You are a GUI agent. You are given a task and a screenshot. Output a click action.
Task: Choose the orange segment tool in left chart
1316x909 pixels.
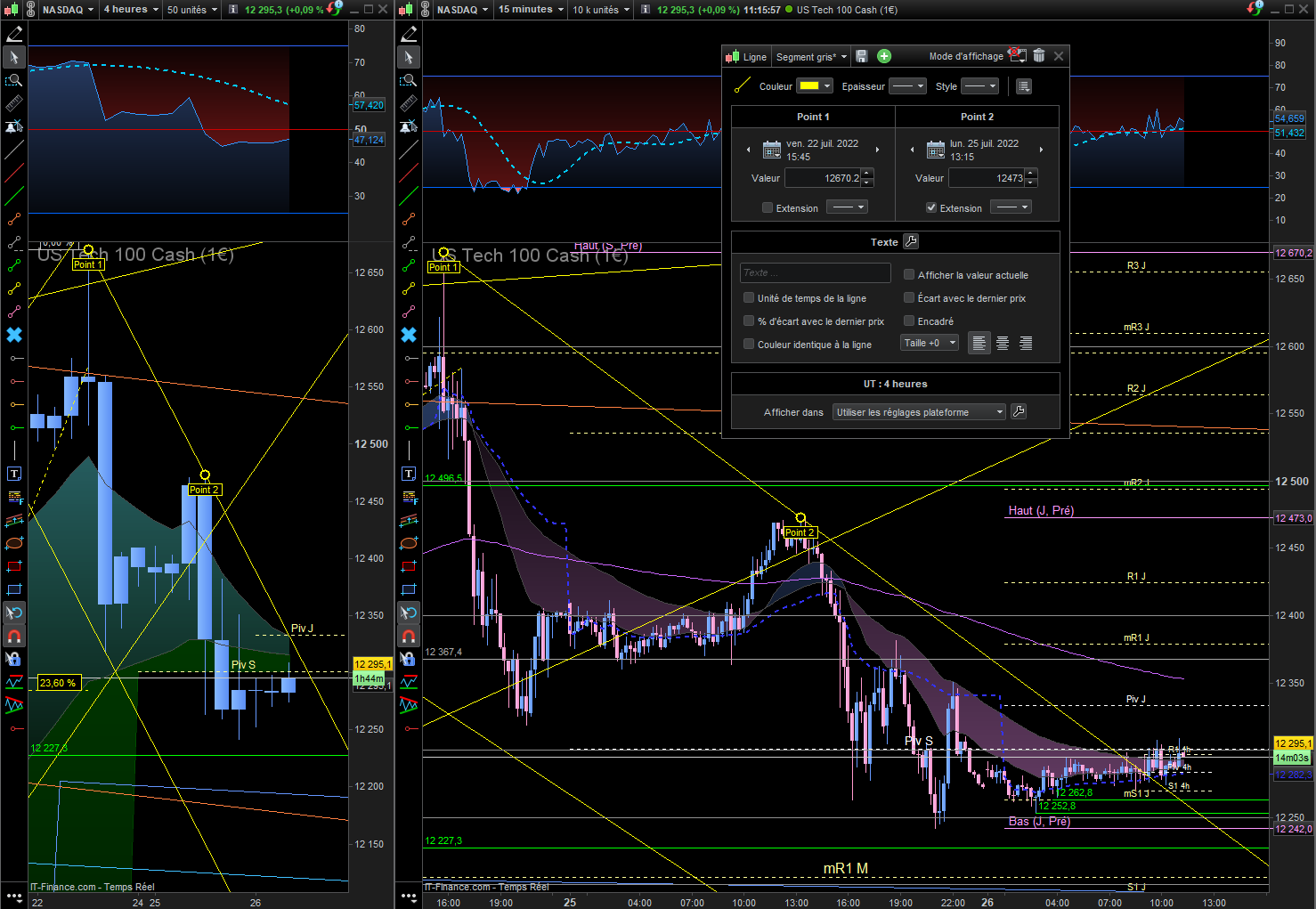14,219
